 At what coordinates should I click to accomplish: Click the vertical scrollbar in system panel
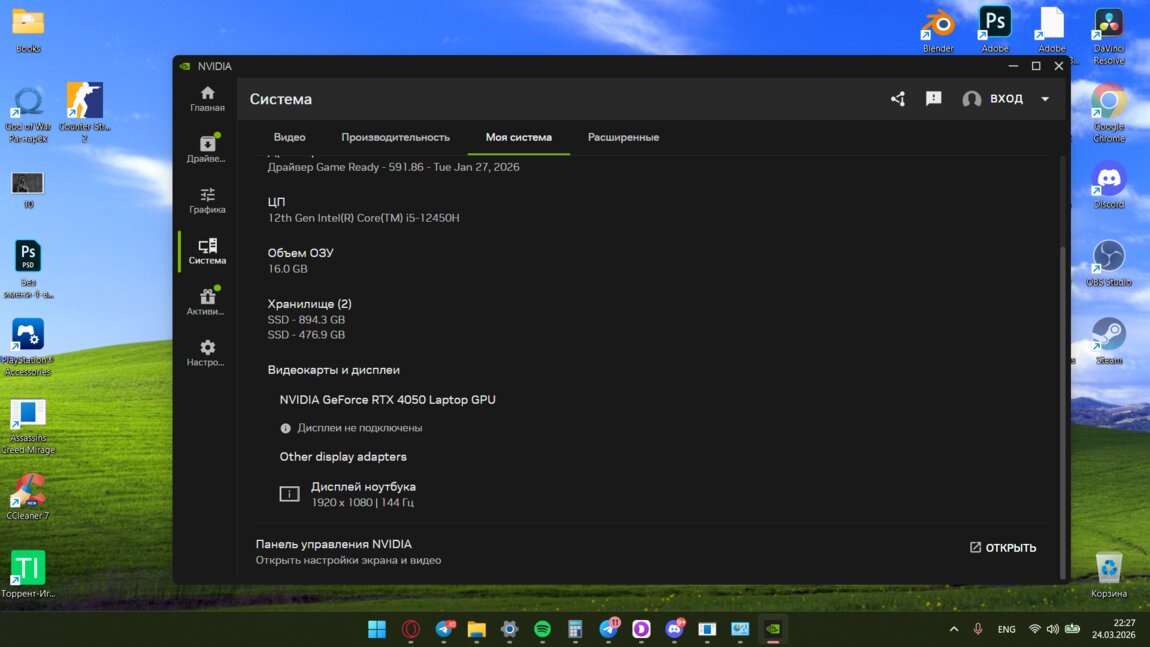[x=1062, y=400]
